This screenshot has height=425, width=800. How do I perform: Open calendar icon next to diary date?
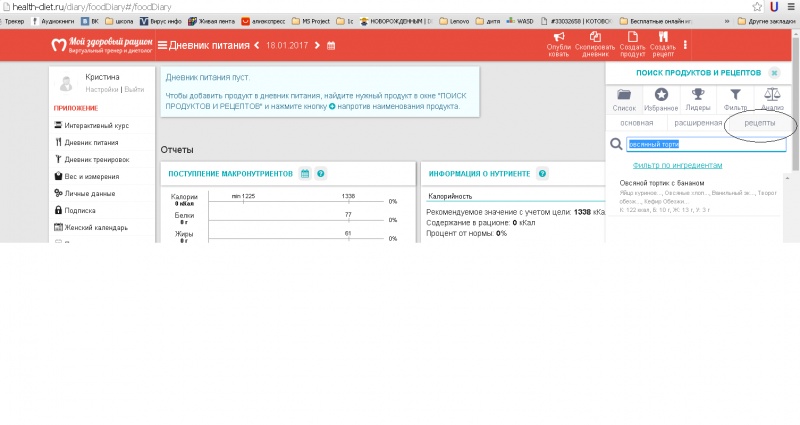[x=332, y=45]
